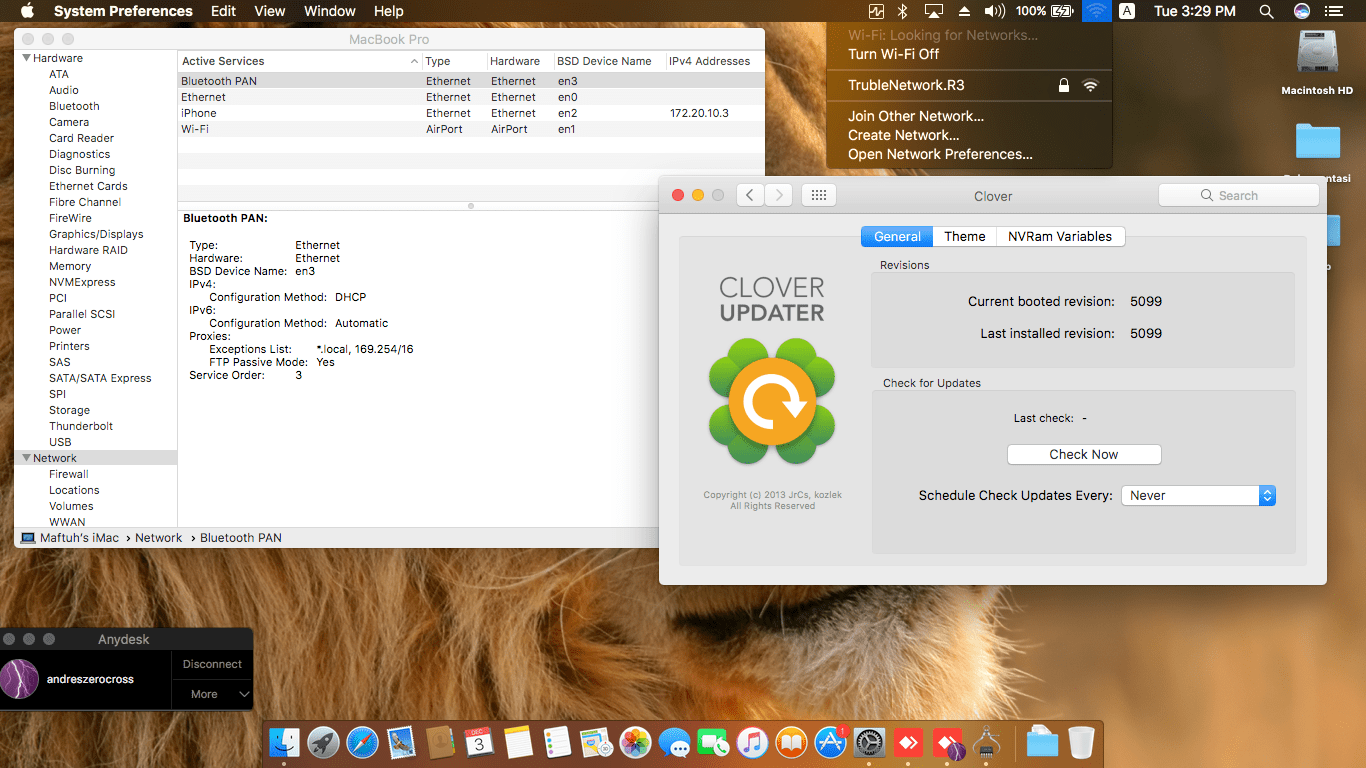The width and height of the screenshot is (1366, 768).
Task: Click the Check Now button
Action: pos(1084,454)
